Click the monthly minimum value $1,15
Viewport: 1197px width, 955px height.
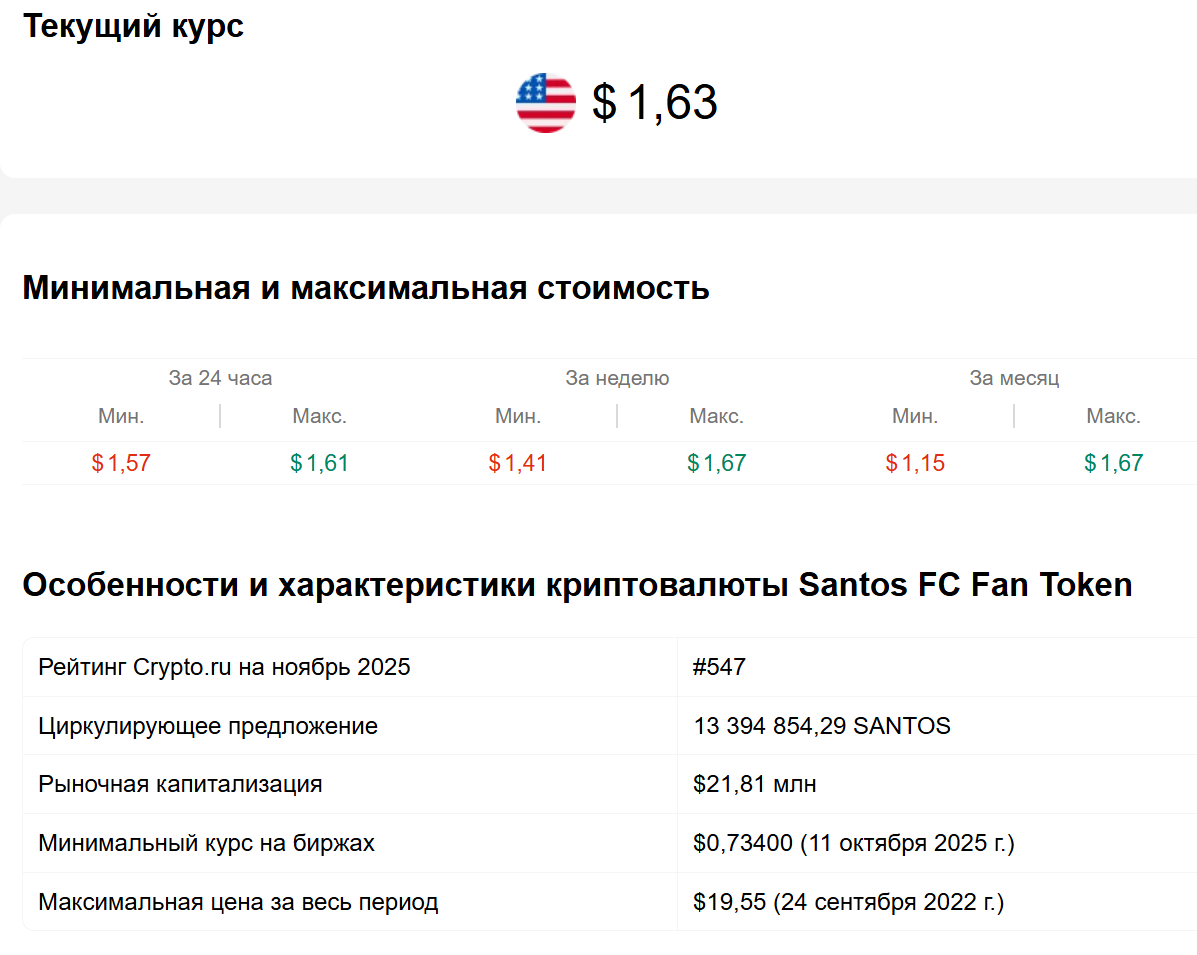(915, 463)
